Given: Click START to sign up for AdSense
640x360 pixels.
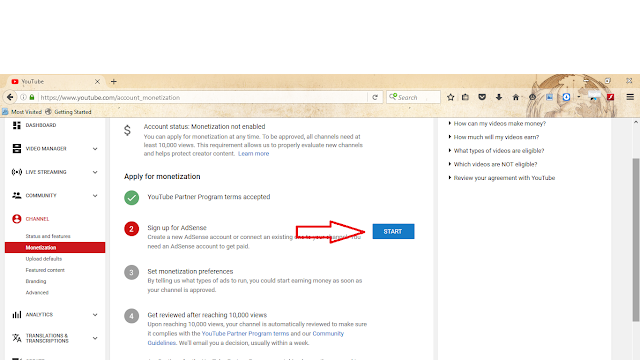Looking at the screenshot, I should (x=393, y=231).
